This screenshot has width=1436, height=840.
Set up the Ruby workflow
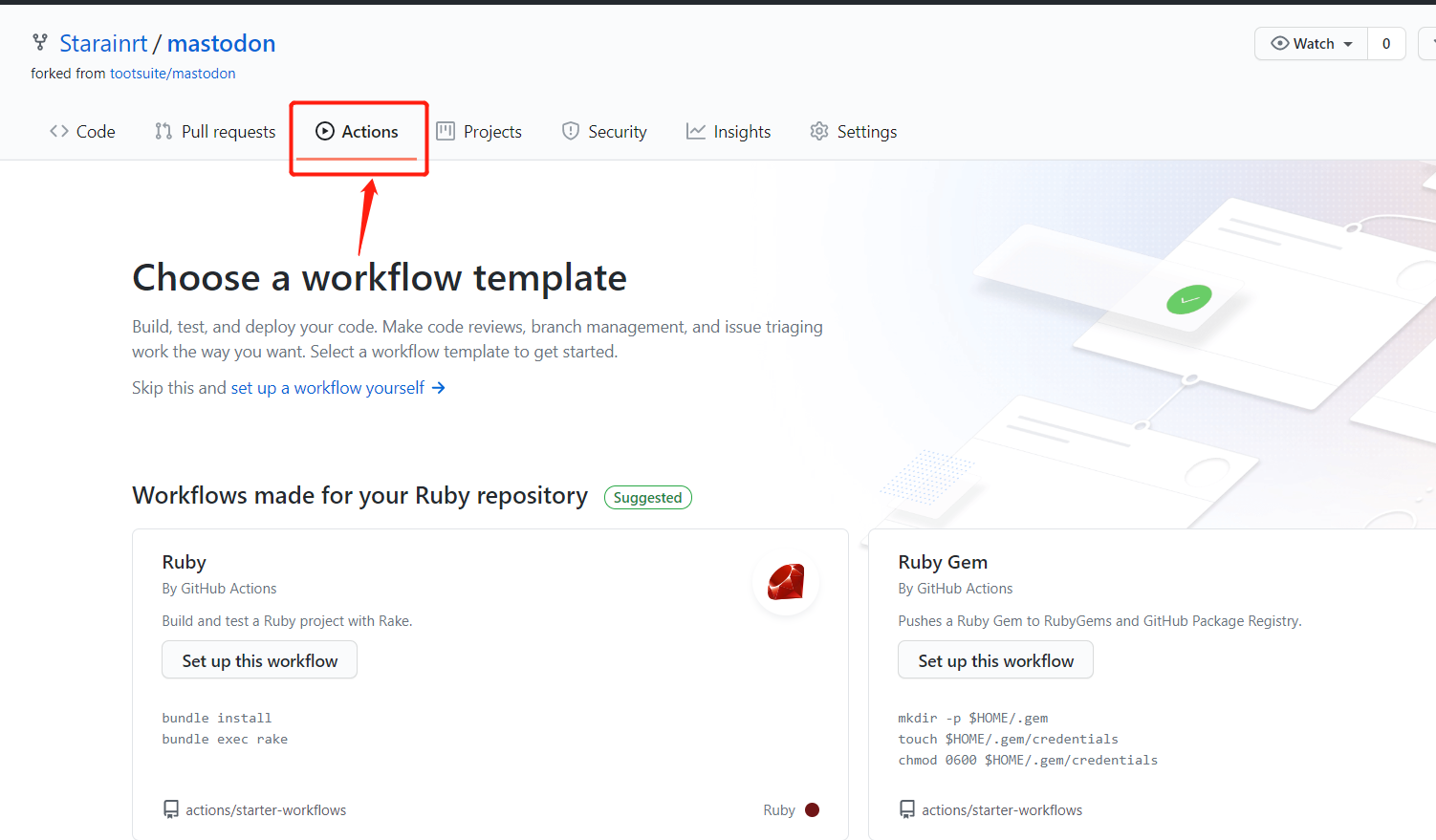point(260,660)
